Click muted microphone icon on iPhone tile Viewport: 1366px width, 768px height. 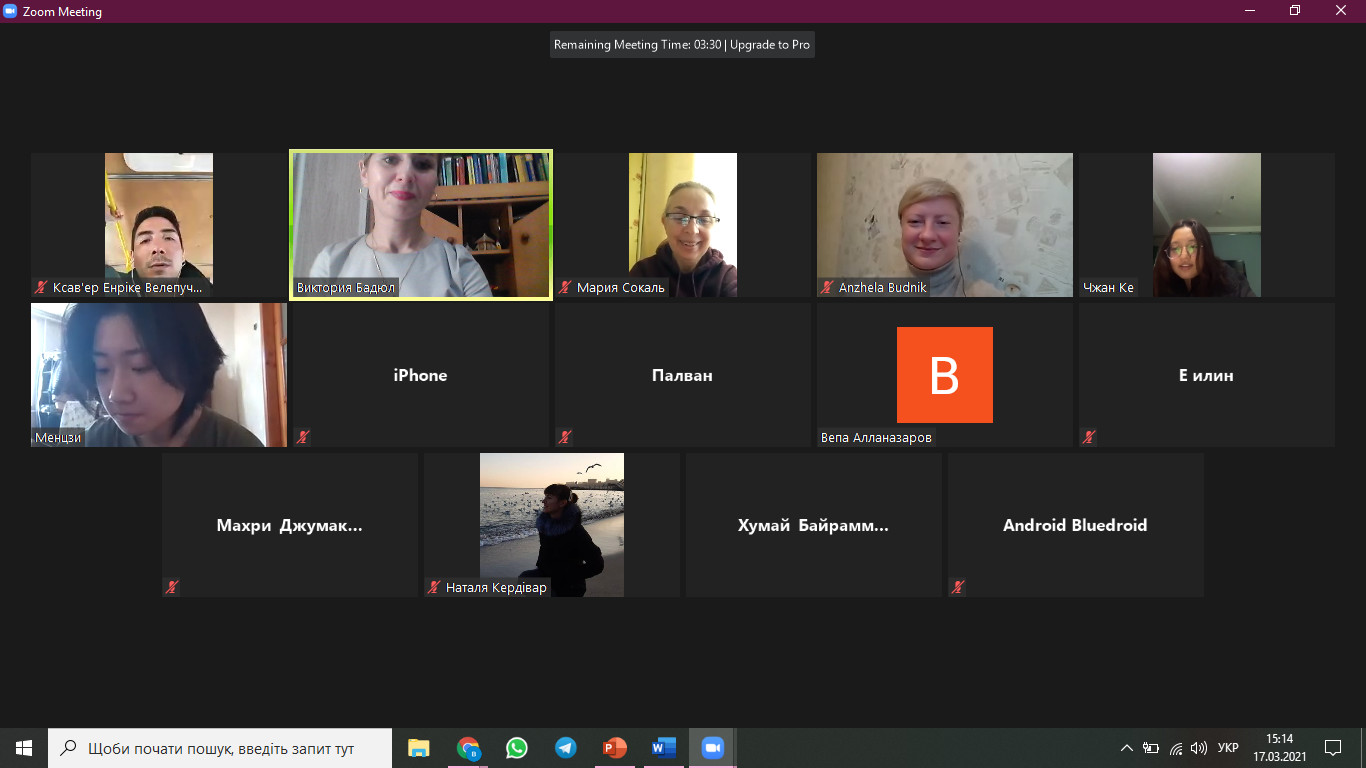(x=303, y=437)
